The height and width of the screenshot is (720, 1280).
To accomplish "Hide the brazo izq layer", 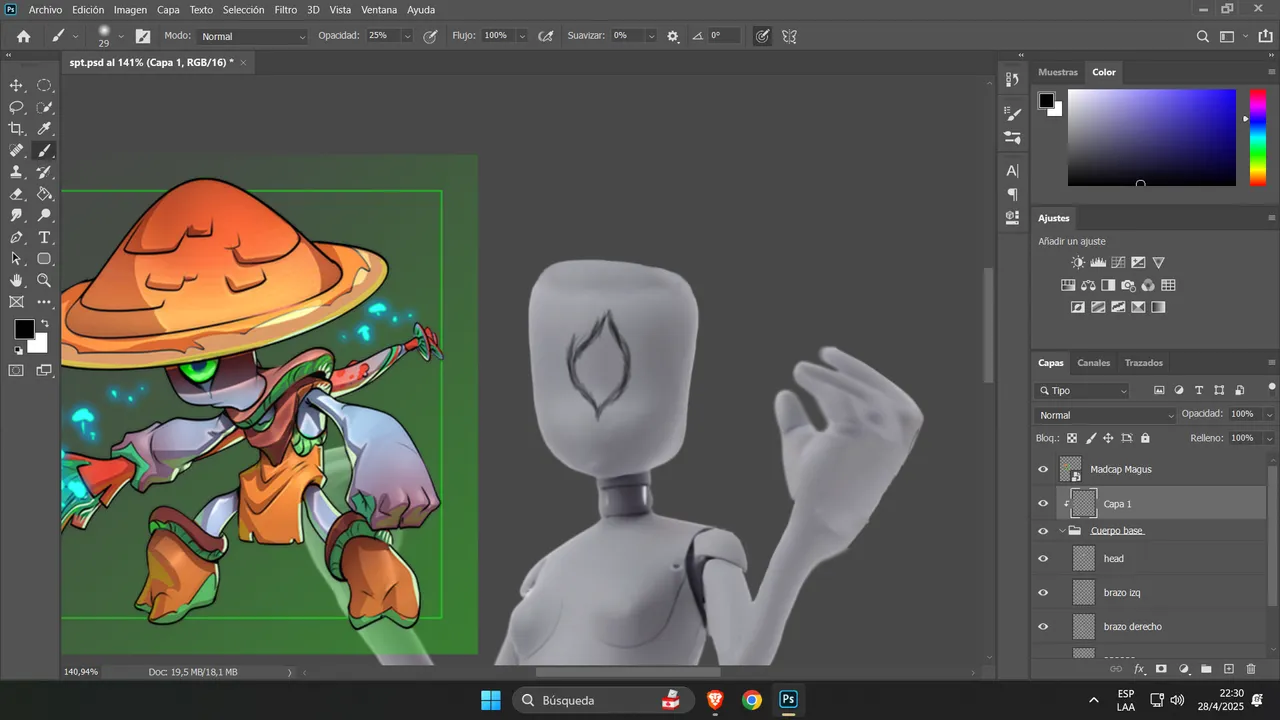I will coord(1043,593).
